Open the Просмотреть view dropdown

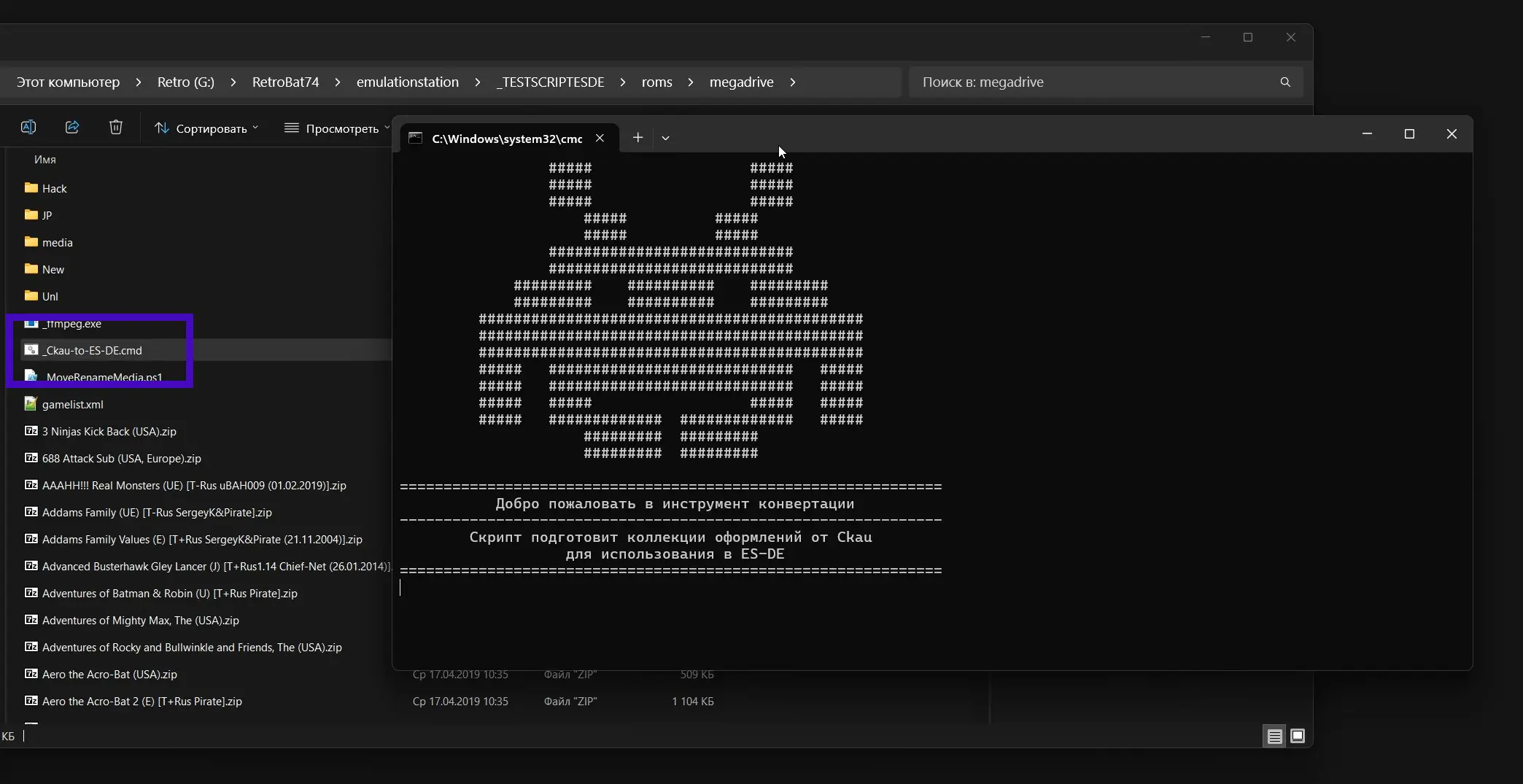[337, 128]
